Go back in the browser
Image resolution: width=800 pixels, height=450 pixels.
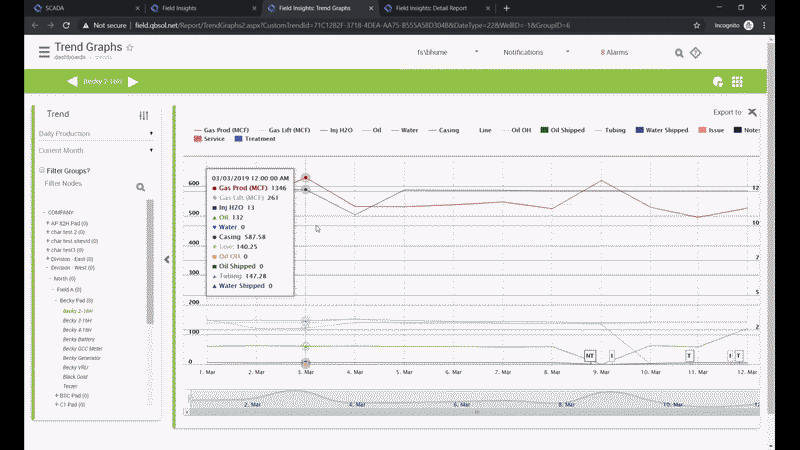pyautogui.click(x=35, y=25)
